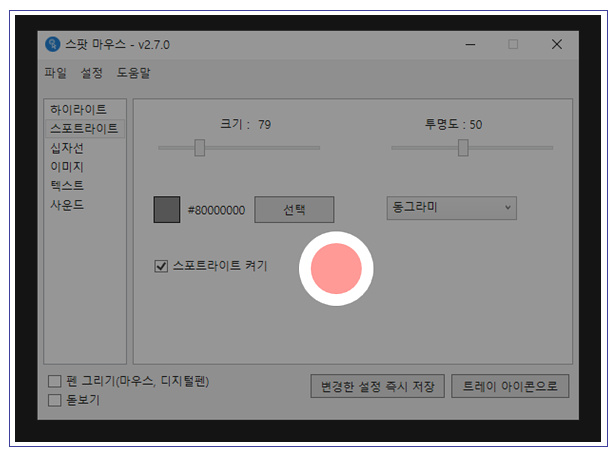Open the 도움말 menu
Image resolution: width=616 pixels, height=457 pixels.
click(134, 73)
